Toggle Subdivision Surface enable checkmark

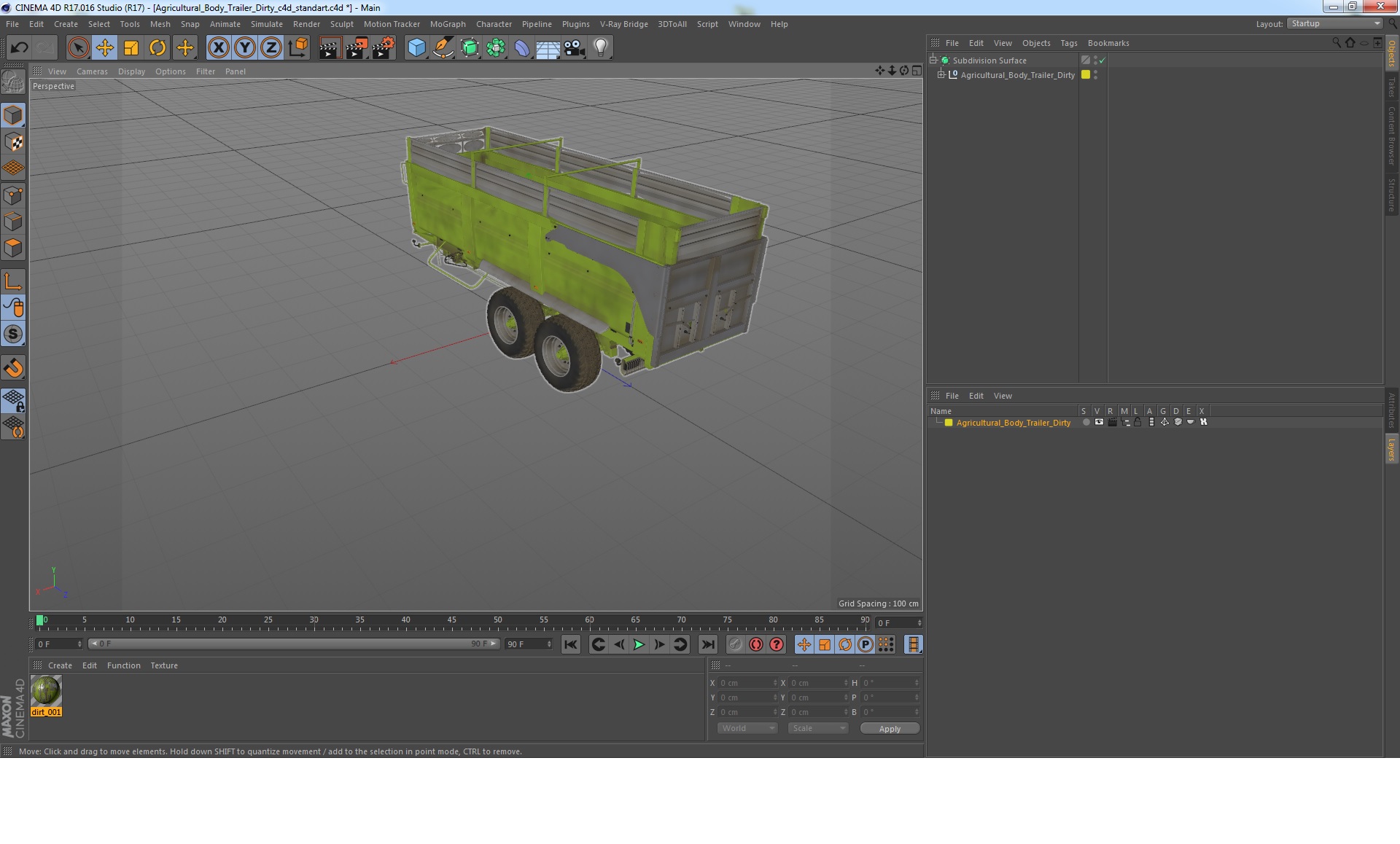(1102, 60)
